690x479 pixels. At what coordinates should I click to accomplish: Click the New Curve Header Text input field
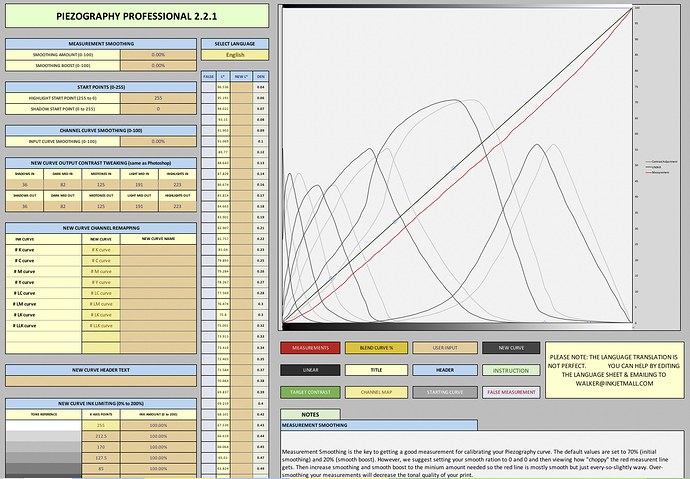(x=101, y=381)
